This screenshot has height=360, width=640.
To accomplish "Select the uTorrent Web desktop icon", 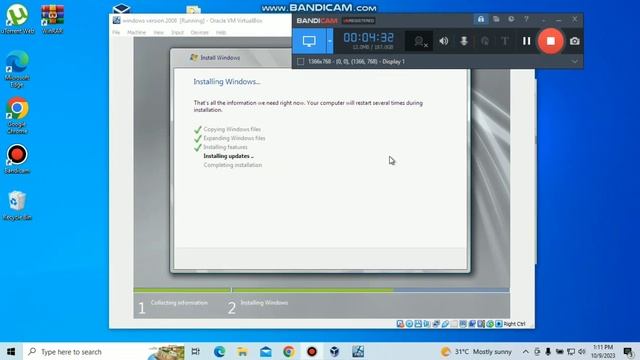I will pyautogui.click(x=17, y=19).
